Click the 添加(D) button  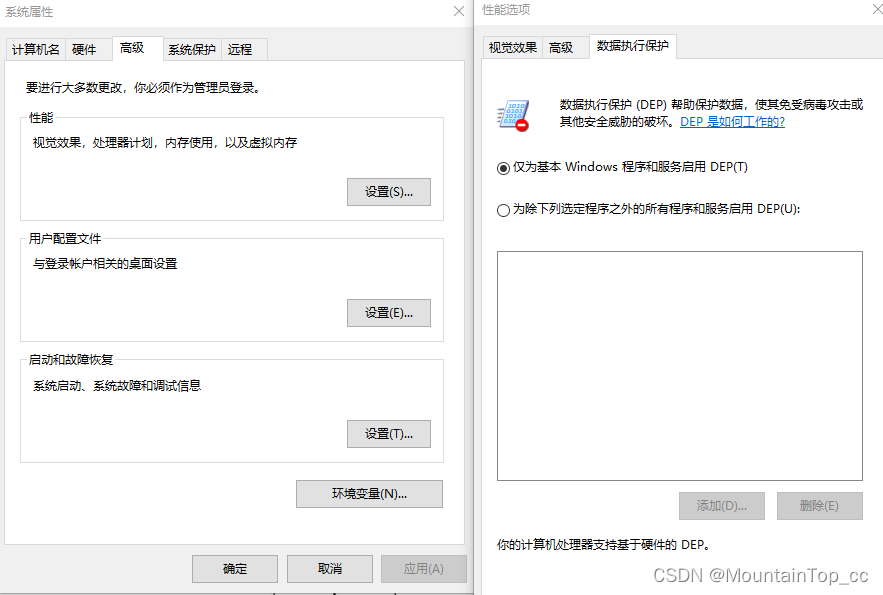722,506
